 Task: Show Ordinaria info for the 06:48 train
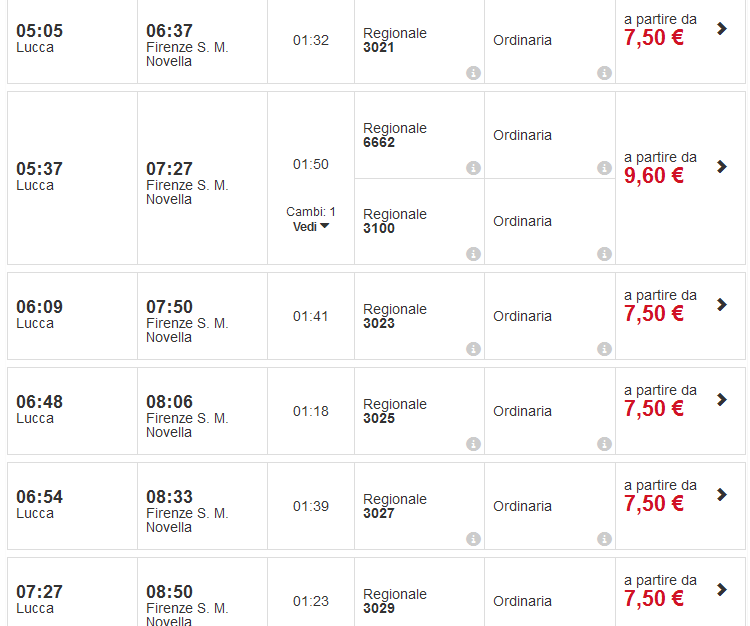(x=604, y=444)
